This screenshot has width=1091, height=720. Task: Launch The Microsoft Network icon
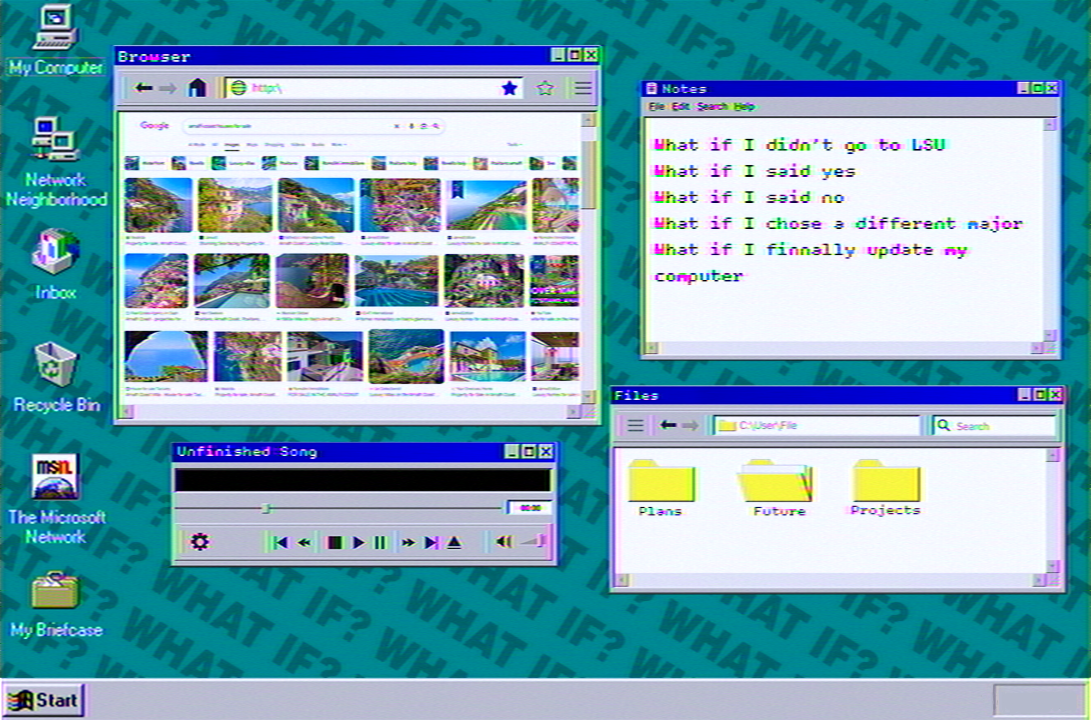click(56, 499)
